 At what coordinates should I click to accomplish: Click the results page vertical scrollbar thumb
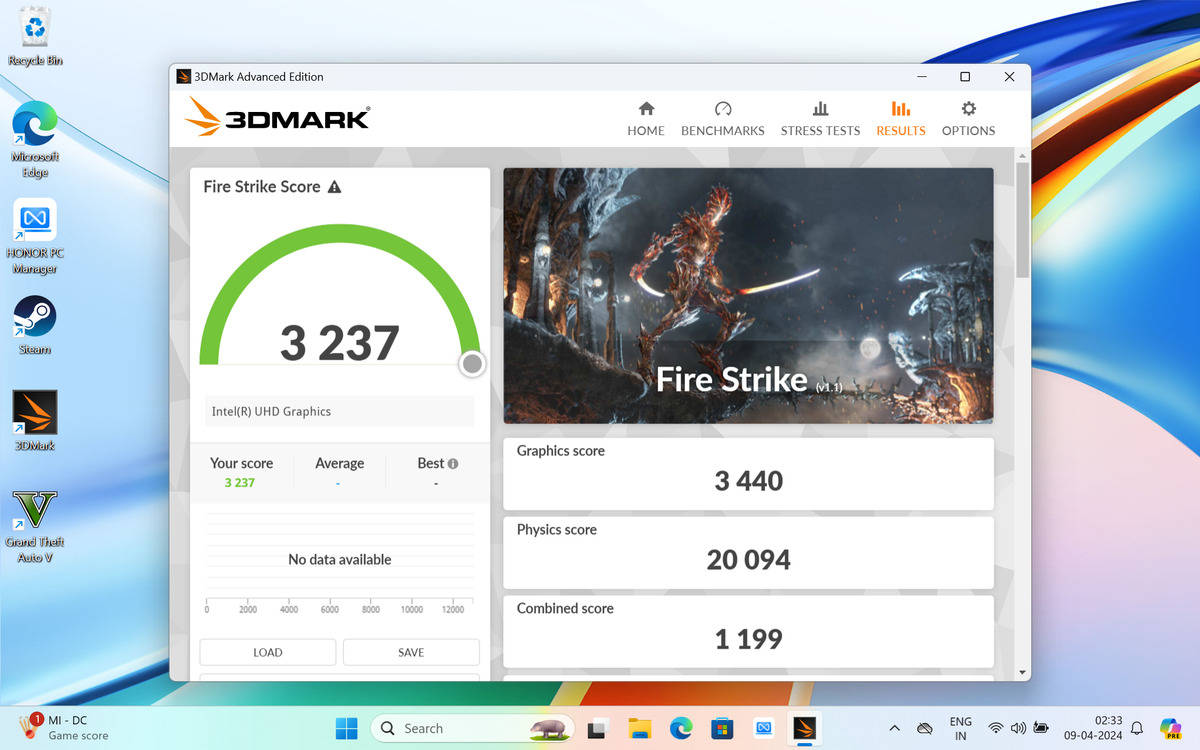pyautogui.click(x=1022, y=220)
